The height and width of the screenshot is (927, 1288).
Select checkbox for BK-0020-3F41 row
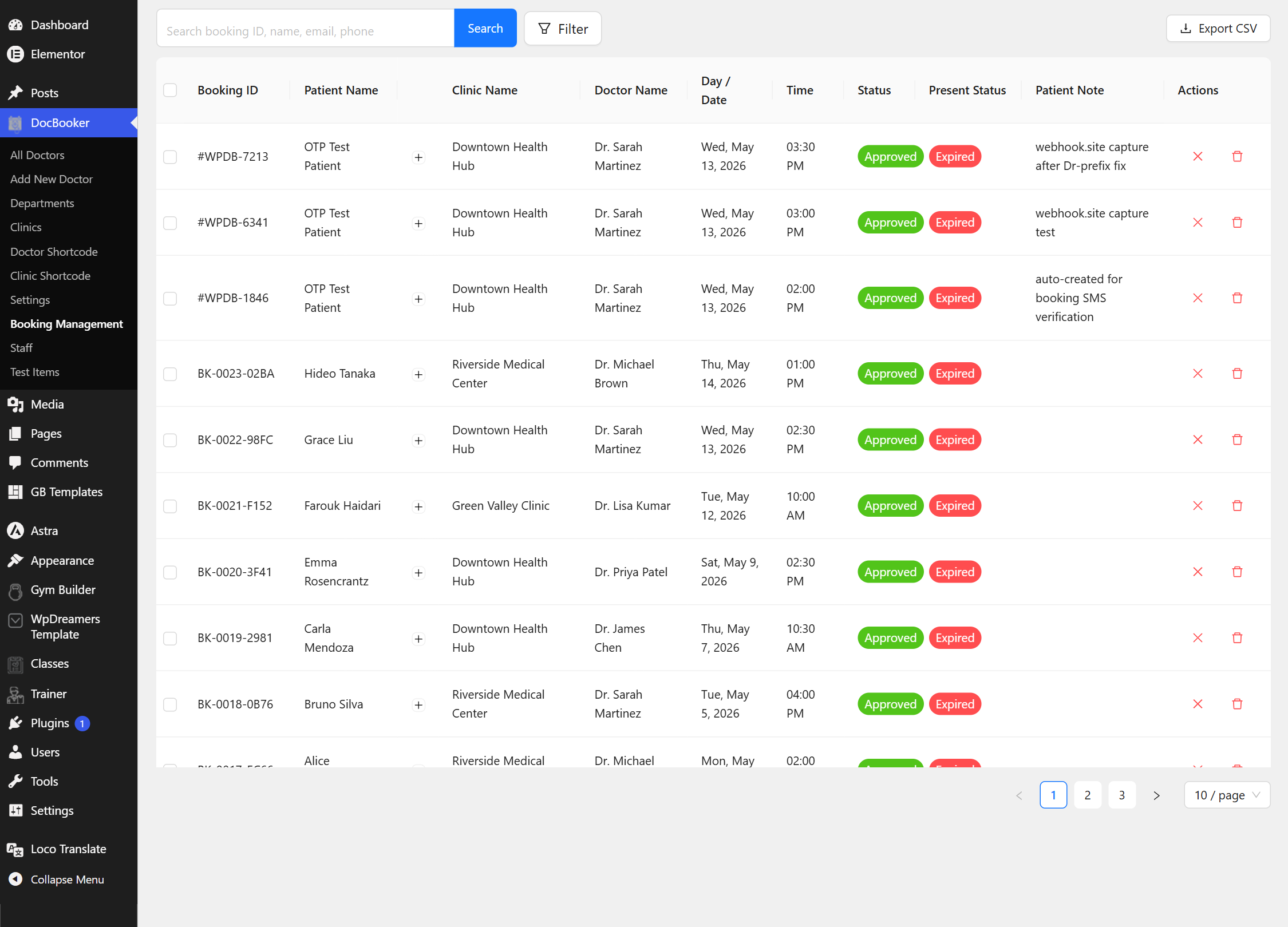[170, 572]
